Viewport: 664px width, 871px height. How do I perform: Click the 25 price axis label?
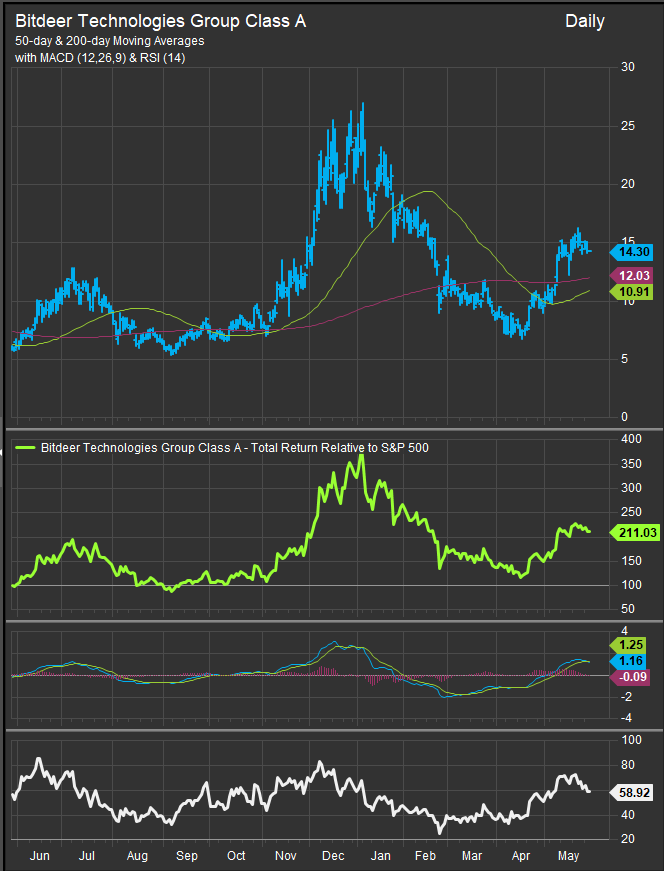[628, 126]
